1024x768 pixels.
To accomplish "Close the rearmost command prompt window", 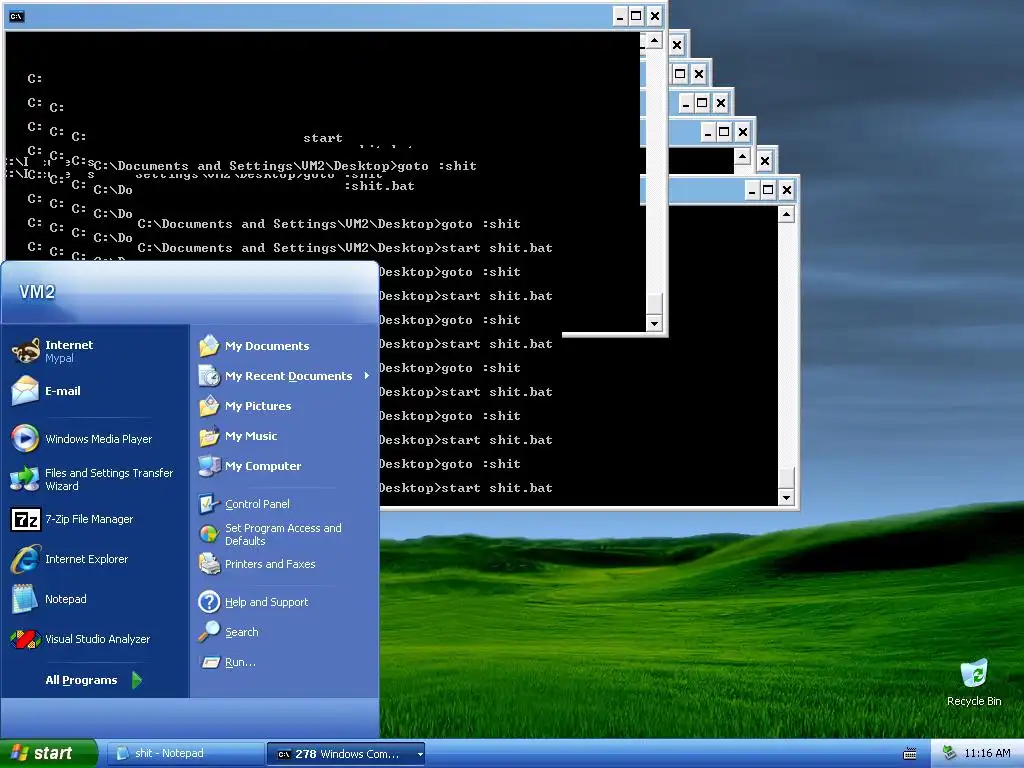I will click(786, 190).
